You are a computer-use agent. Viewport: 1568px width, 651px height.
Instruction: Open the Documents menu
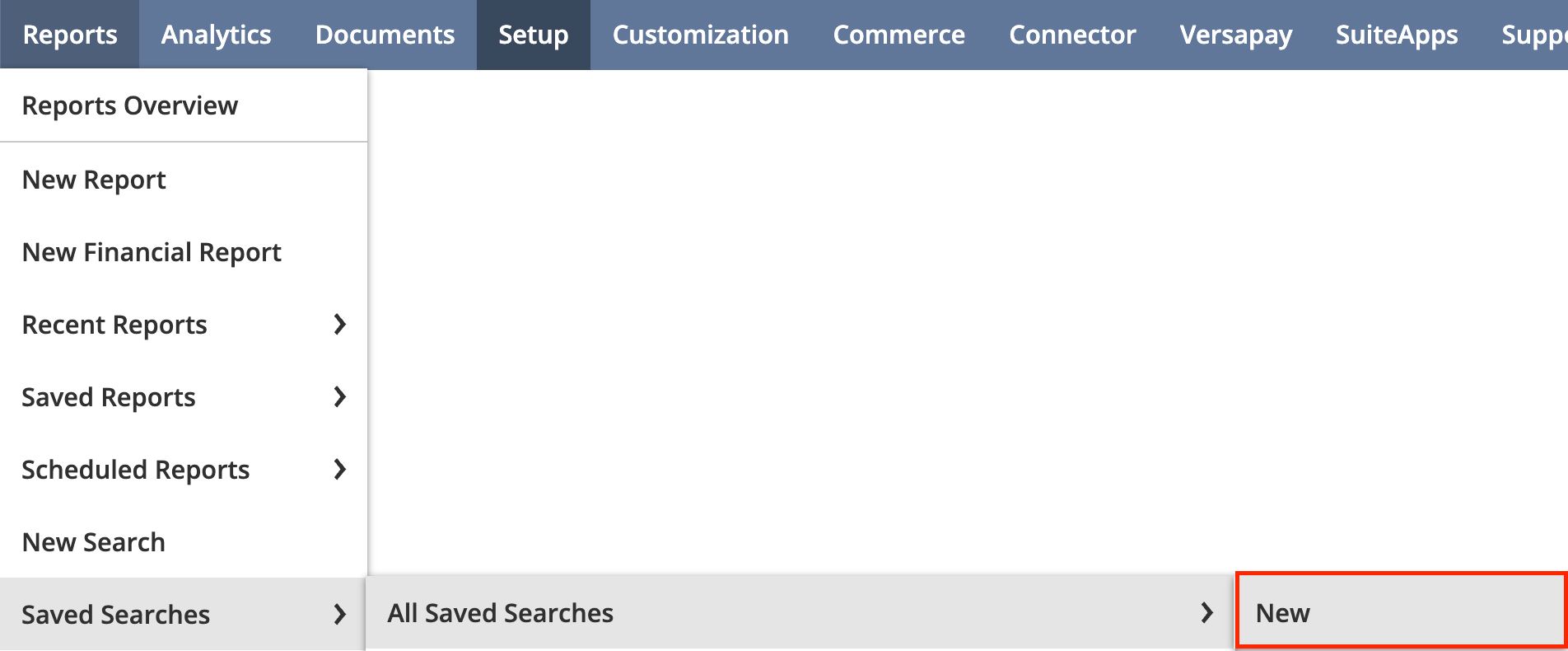(x=385, y=35)
